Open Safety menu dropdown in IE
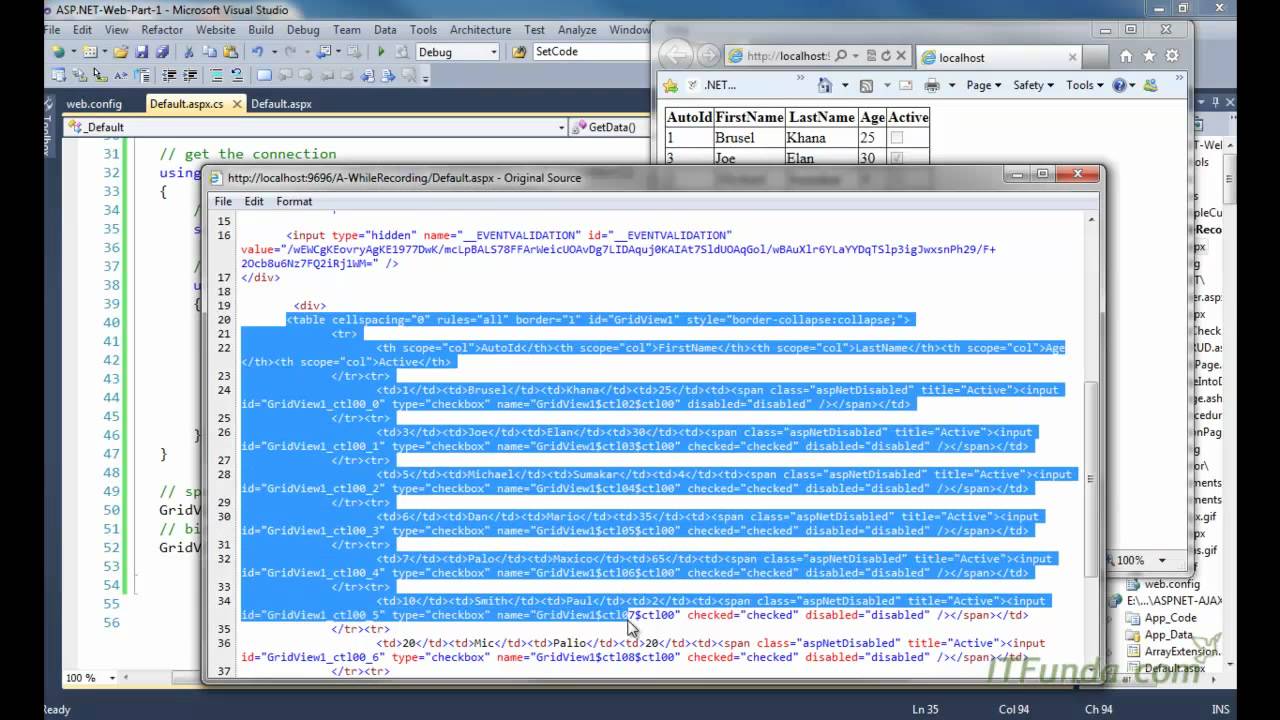This screenshot has width=1280, height=720. coord(1033,85)
